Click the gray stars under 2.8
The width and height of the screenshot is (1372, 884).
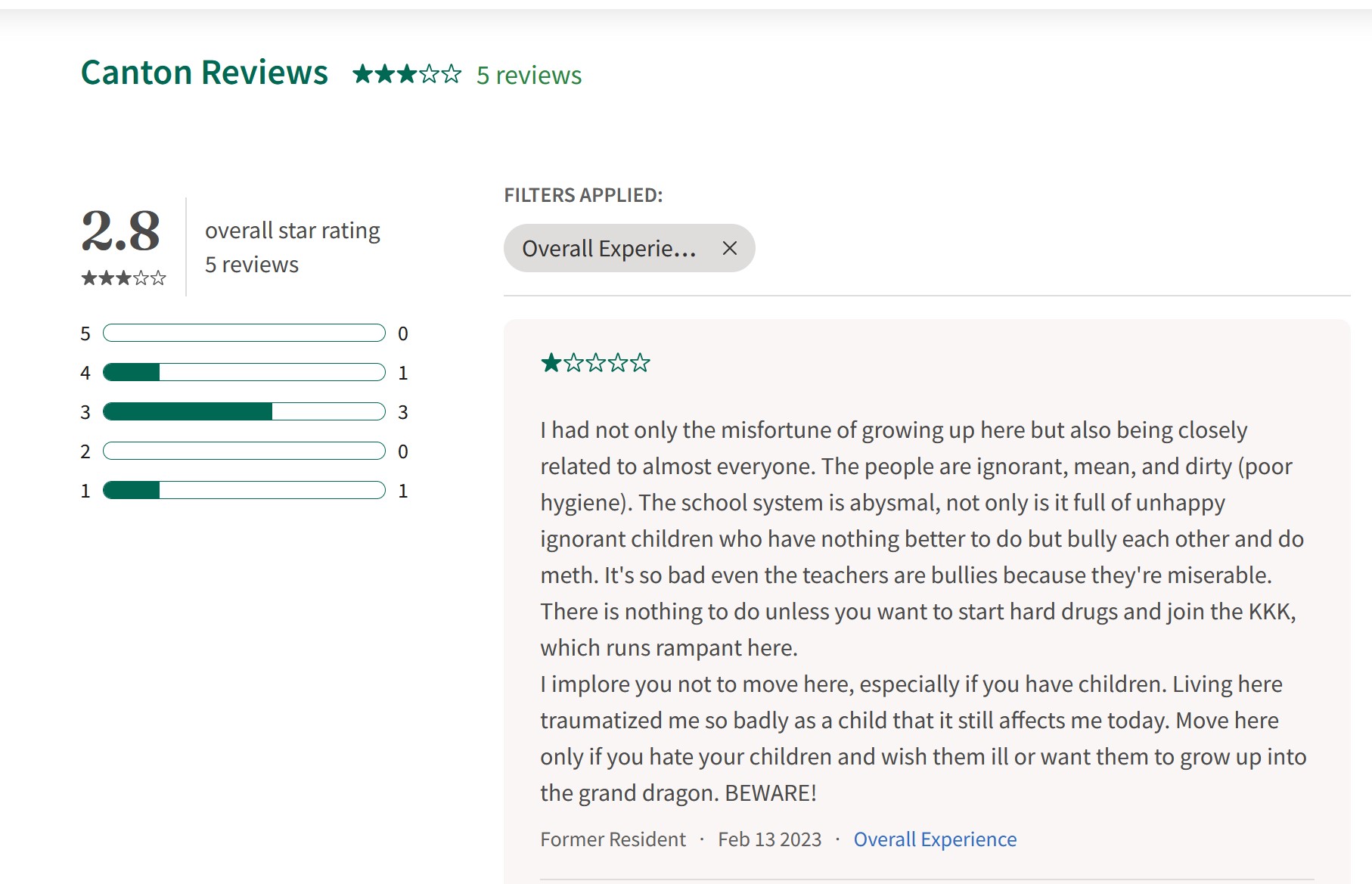pos(124,278)
